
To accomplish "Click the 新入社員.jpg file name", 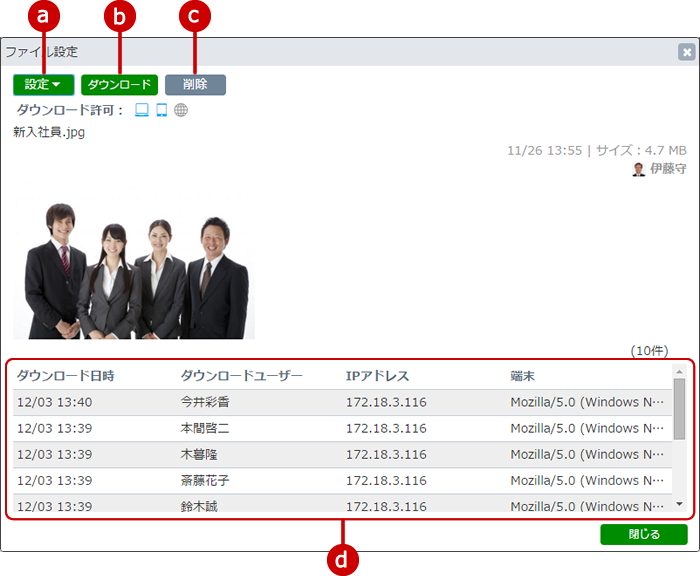I will (49, 133).
